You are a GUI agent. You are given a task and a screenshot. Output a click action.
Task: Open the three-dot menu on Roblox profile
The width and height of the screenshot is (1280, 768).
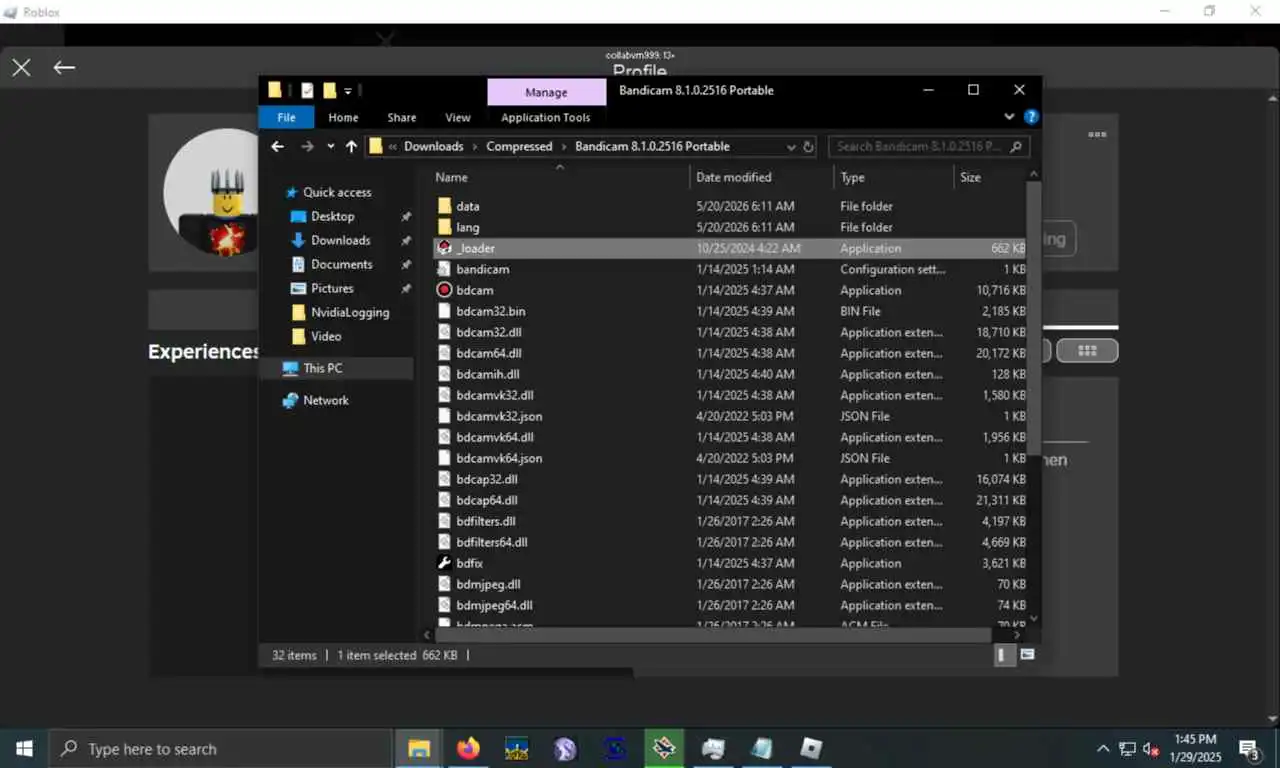coord(1097,134)
